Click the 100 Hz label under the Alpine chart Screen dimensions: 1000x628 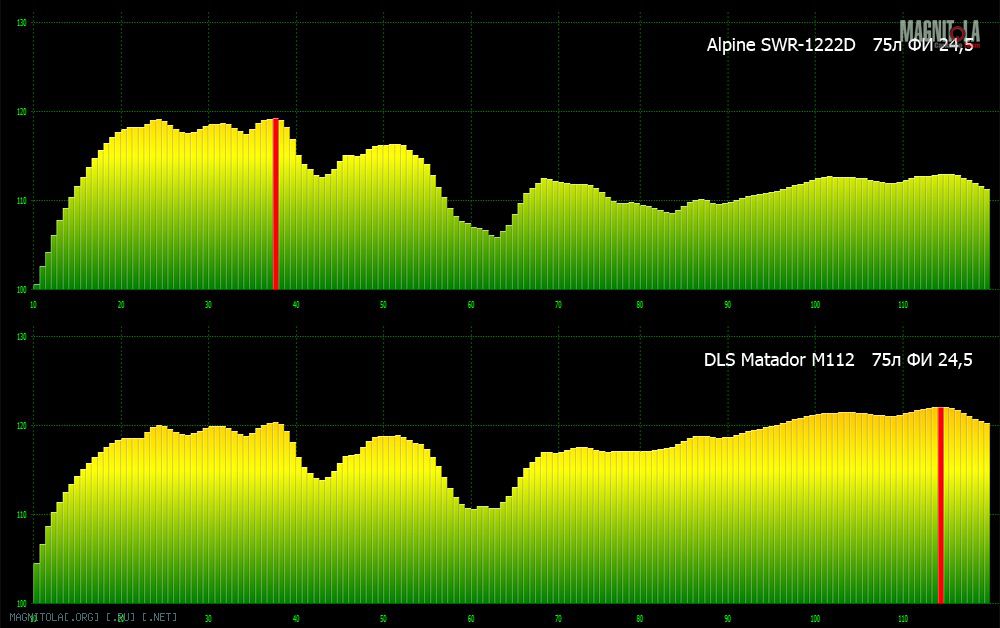[x=816, y=304]
